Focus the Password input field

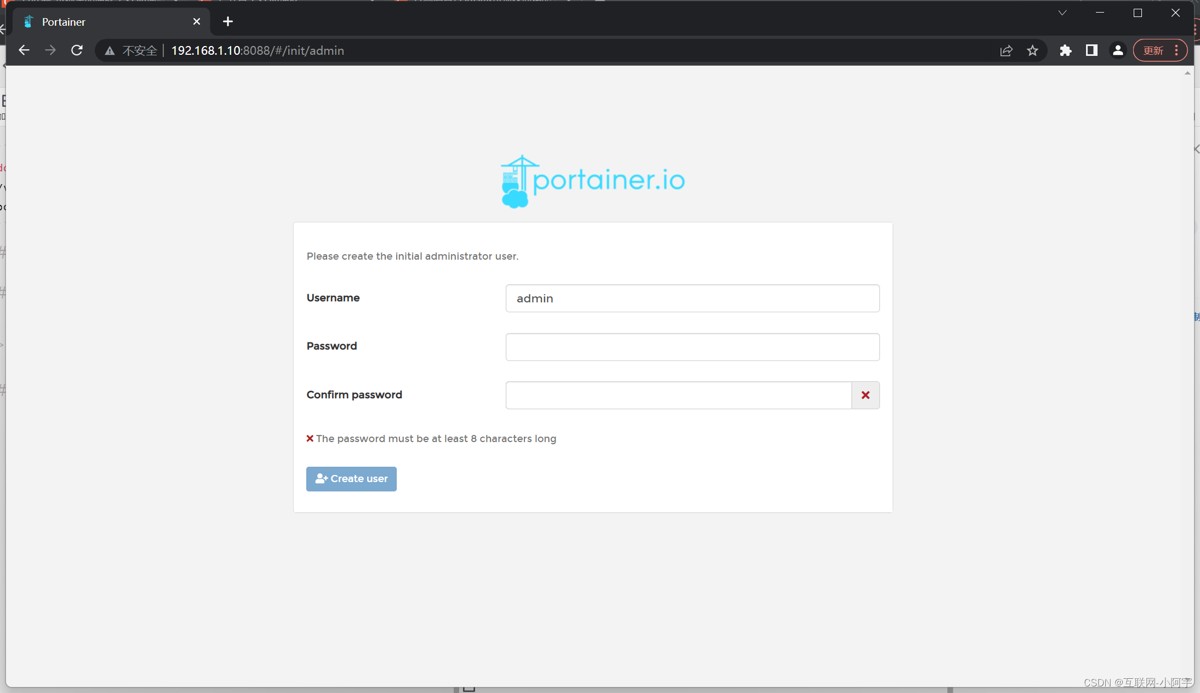(692, 347)
